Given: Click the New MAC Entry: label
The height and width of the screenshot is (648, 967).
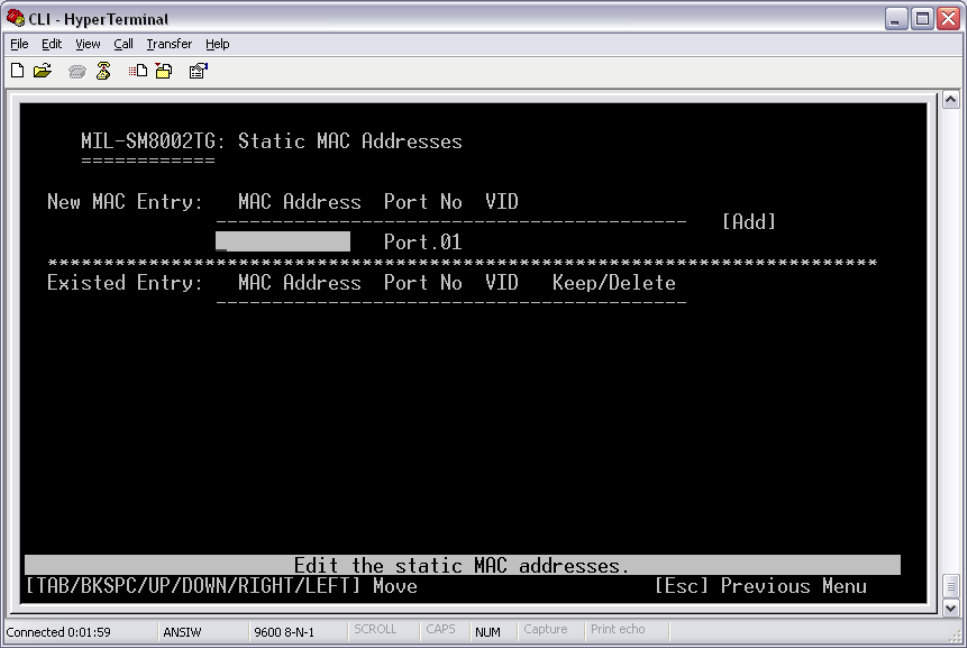Looking at the screenshot, I should [125, 202].
